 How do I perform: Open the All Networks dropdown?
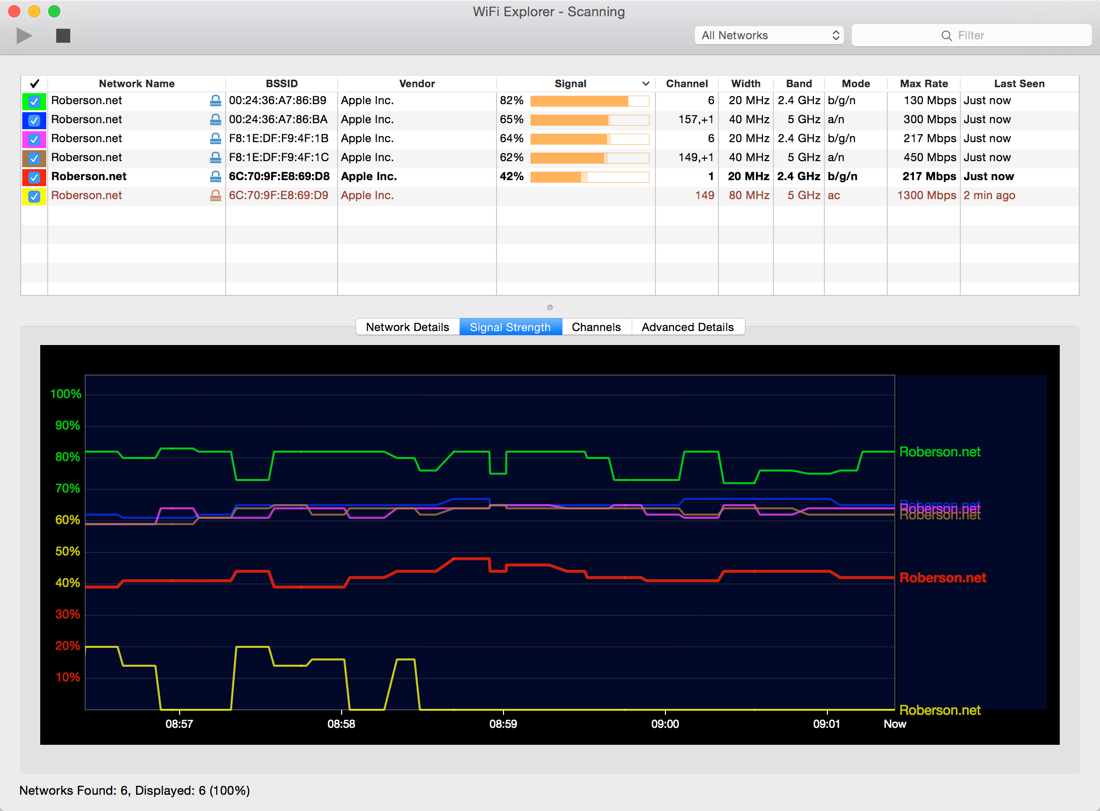[769, 35]
